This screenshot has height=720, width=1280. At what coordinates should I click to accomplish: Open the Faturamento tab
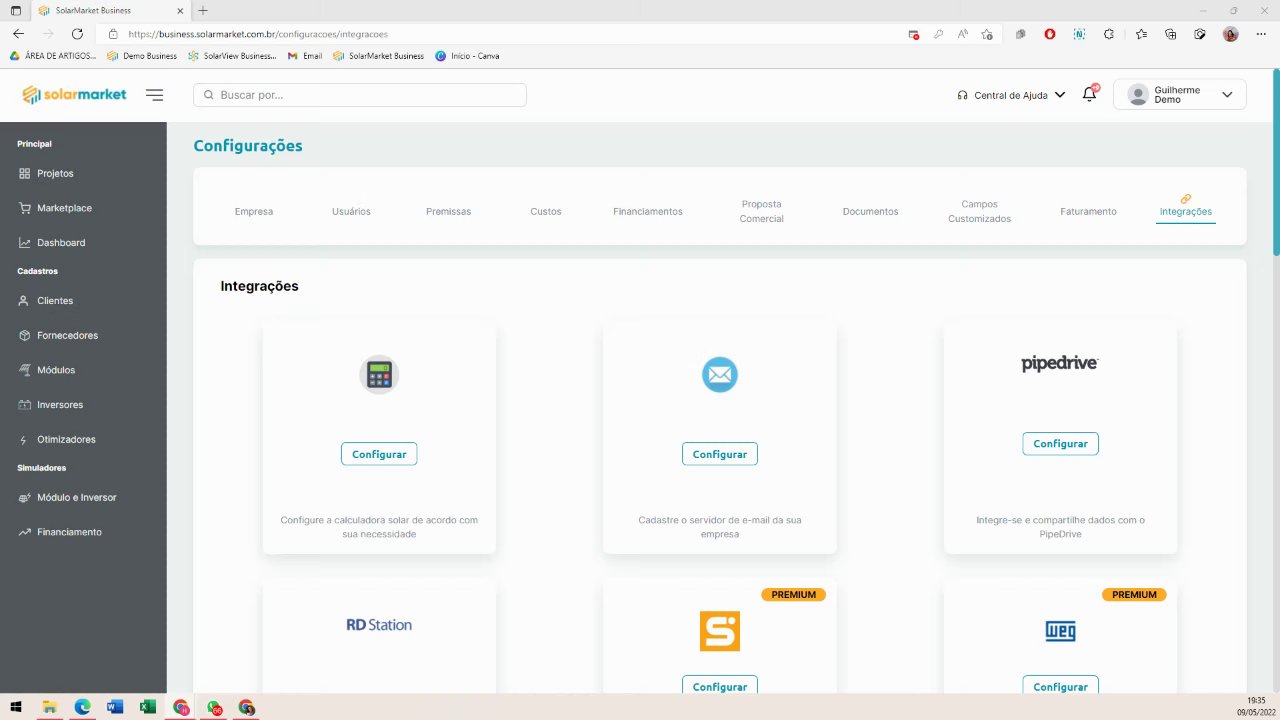[x=1089, y=212]
